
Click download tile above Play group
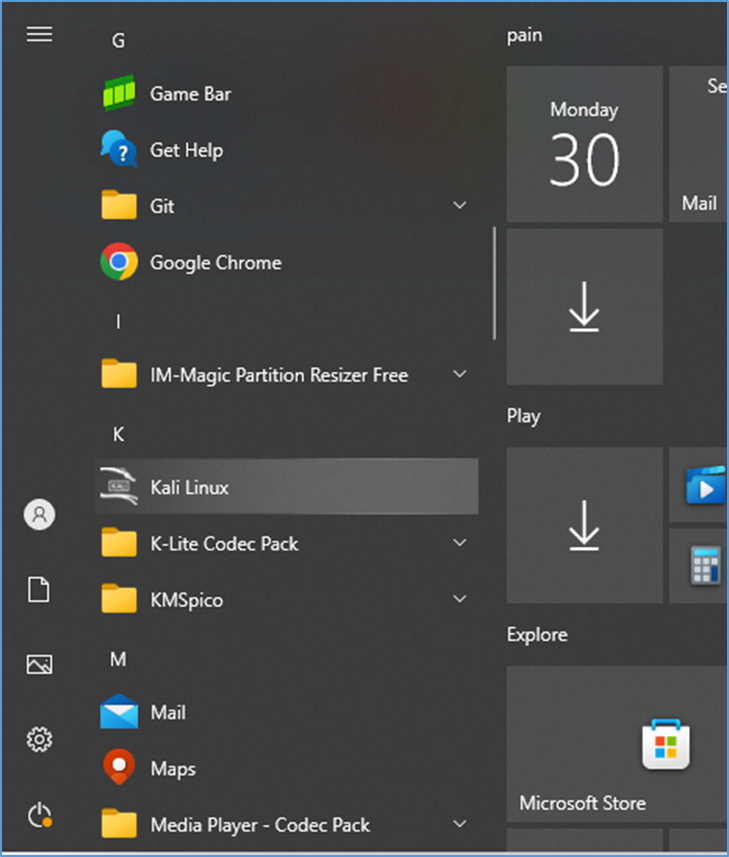pyautogui.click(x=584, y=307)
